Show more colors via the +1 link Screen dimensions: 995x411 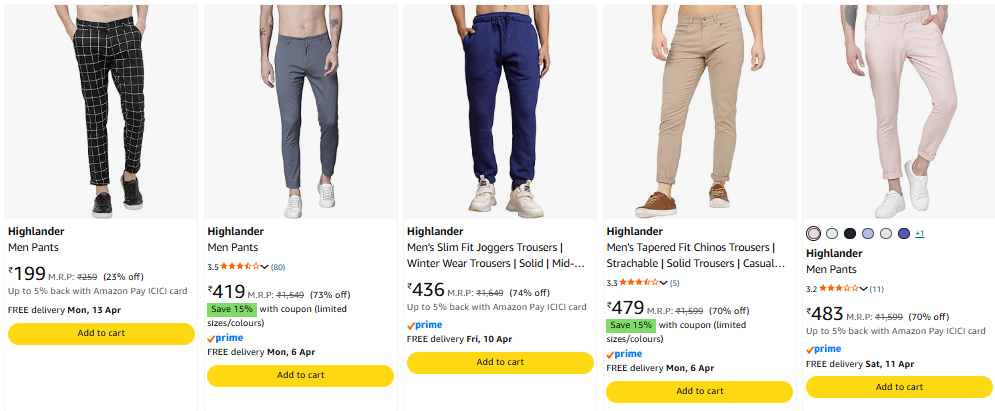point(919,234)
